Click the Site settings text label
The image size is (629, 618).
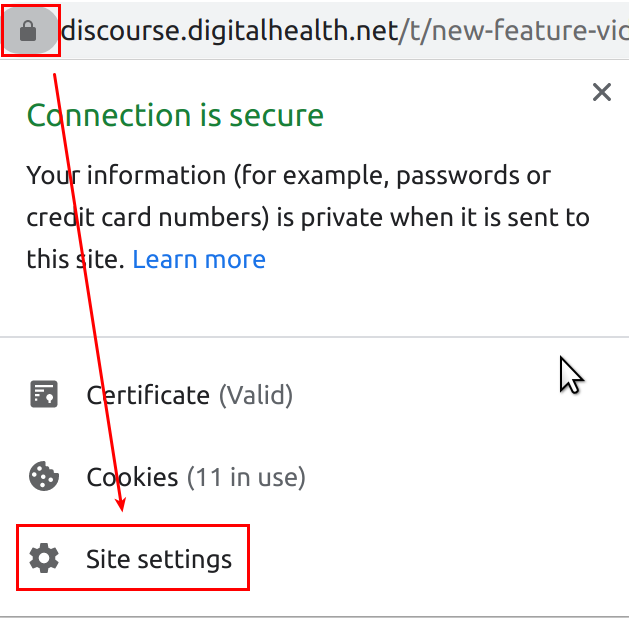click(x=159, y=558)
